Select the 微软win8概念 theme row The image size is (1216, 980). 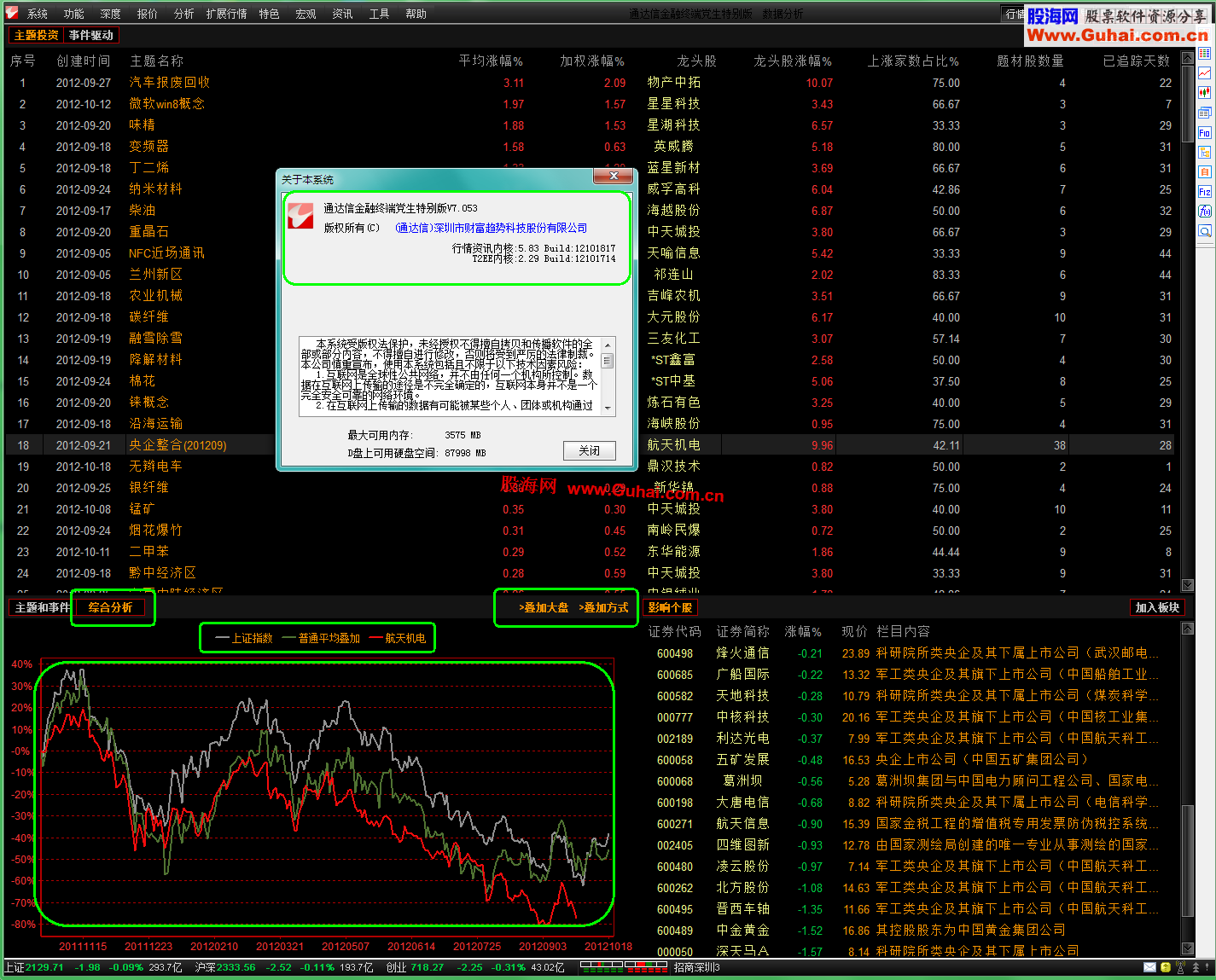pyautogui.click(x=589, y=104)
